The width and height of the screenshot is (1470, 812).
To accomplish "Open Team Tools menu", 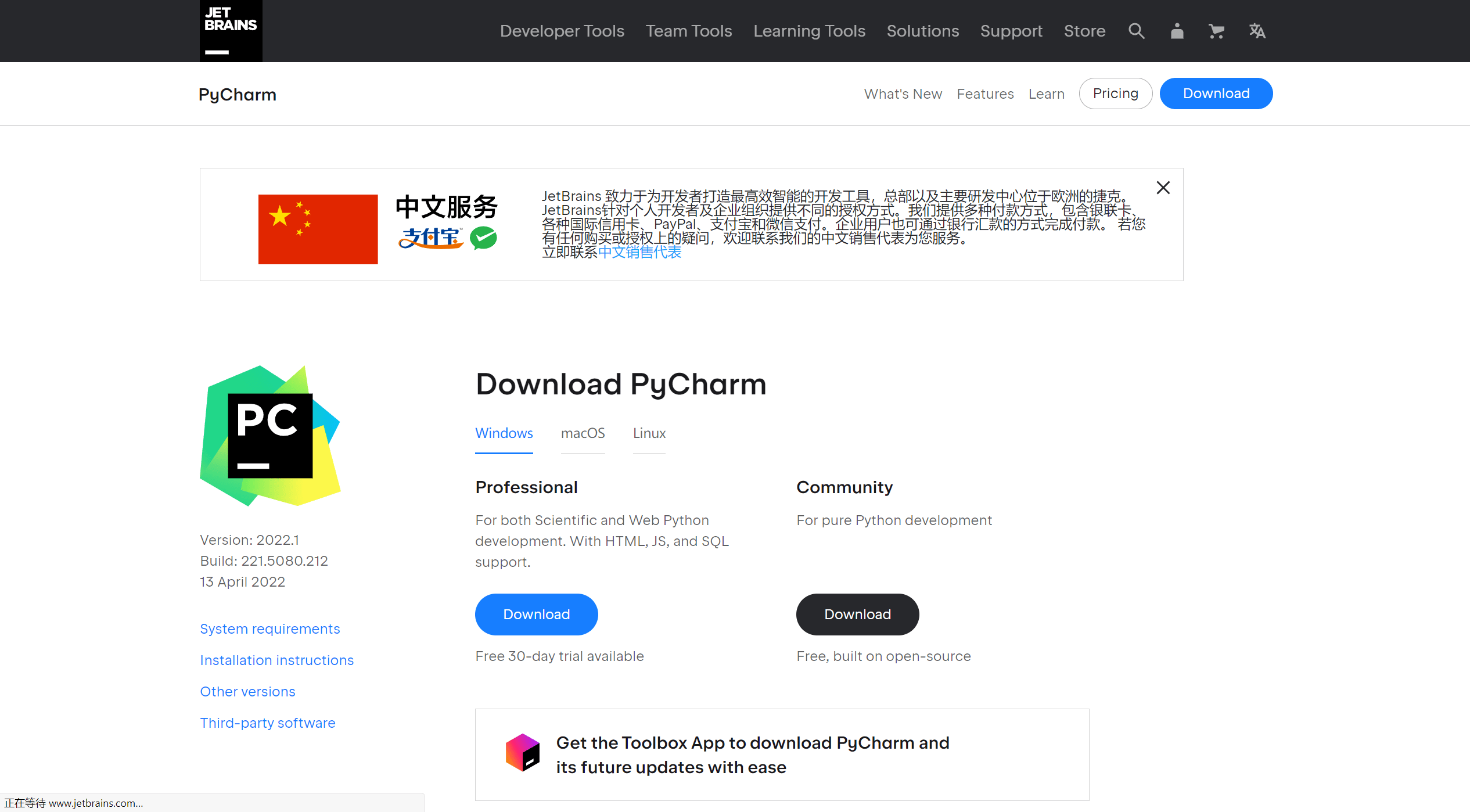I will [x=689, y=31].
